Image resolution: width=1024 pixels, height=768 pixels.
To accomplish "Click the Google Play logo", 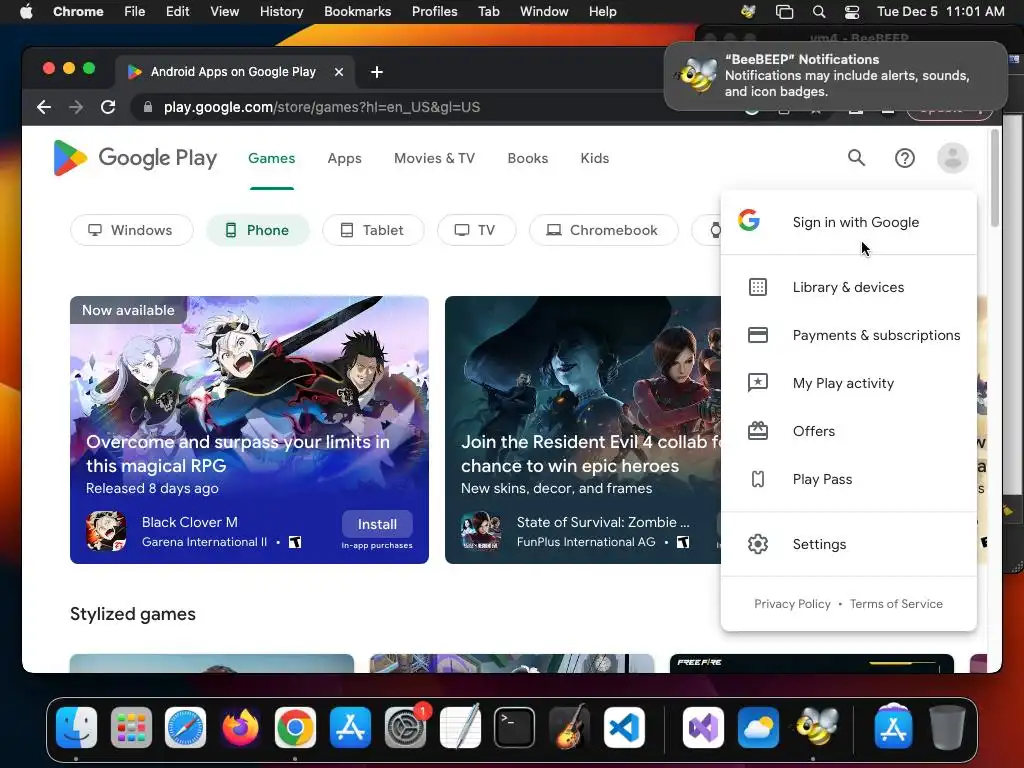I will [x=135, y=158].
